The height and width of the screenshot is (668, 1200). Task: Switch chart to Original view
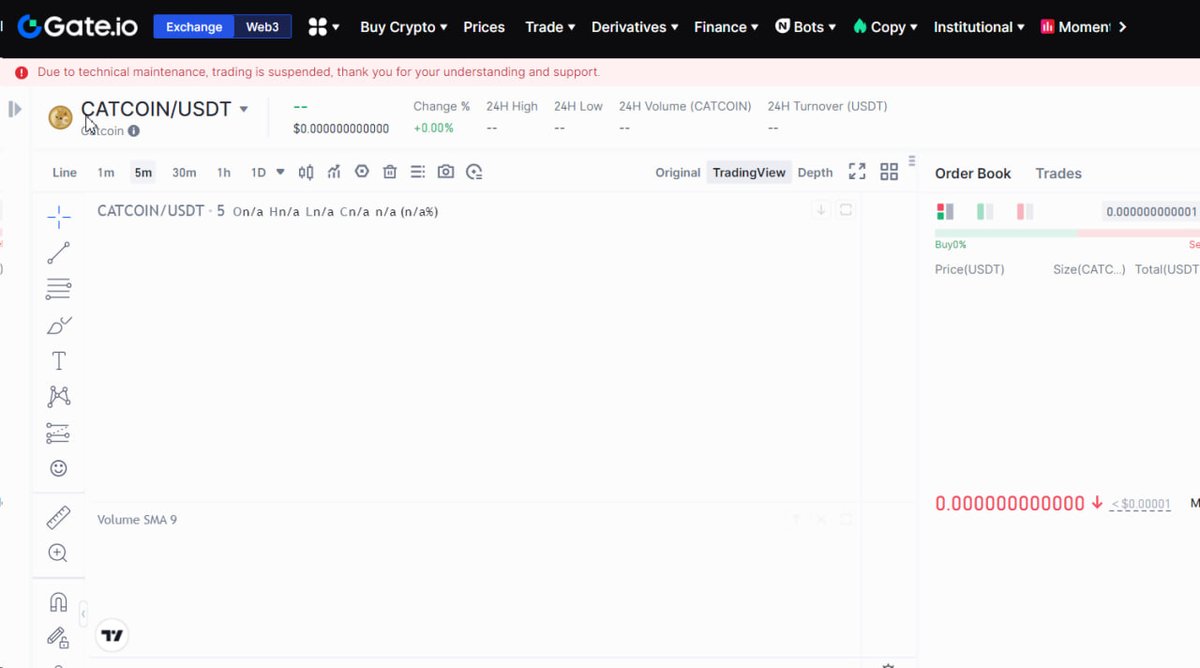pos(678,172)
